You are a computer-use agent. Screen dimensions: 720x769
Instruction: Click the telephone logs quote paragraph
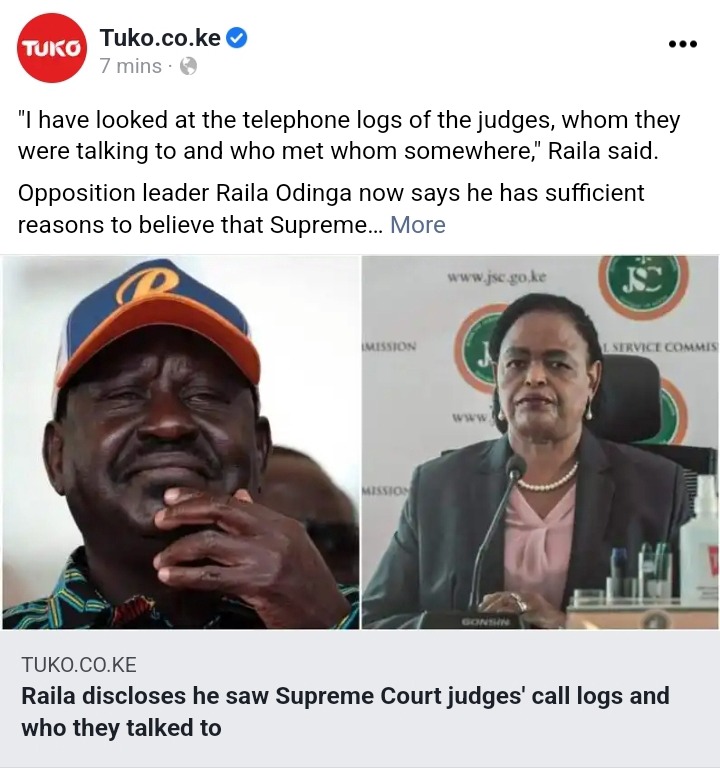pos(349,135)
